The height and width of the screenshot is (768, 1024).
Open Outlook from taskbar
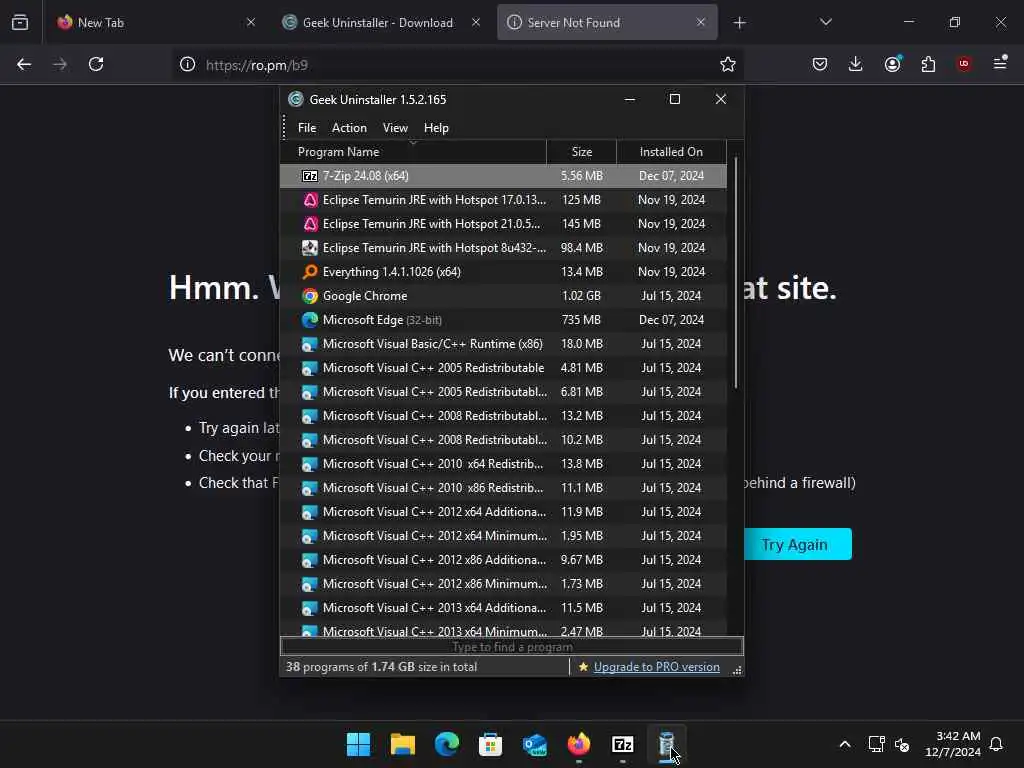534,744
